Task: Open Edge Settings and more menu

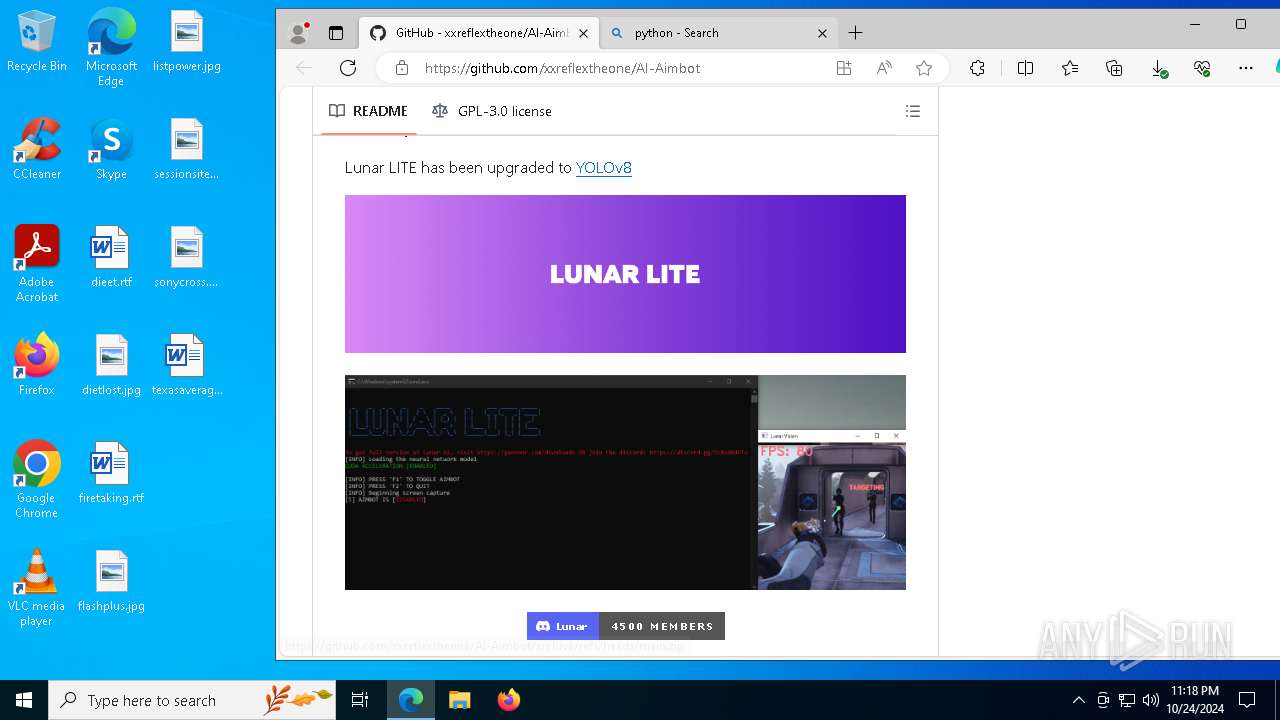Action: [1245, 68]
